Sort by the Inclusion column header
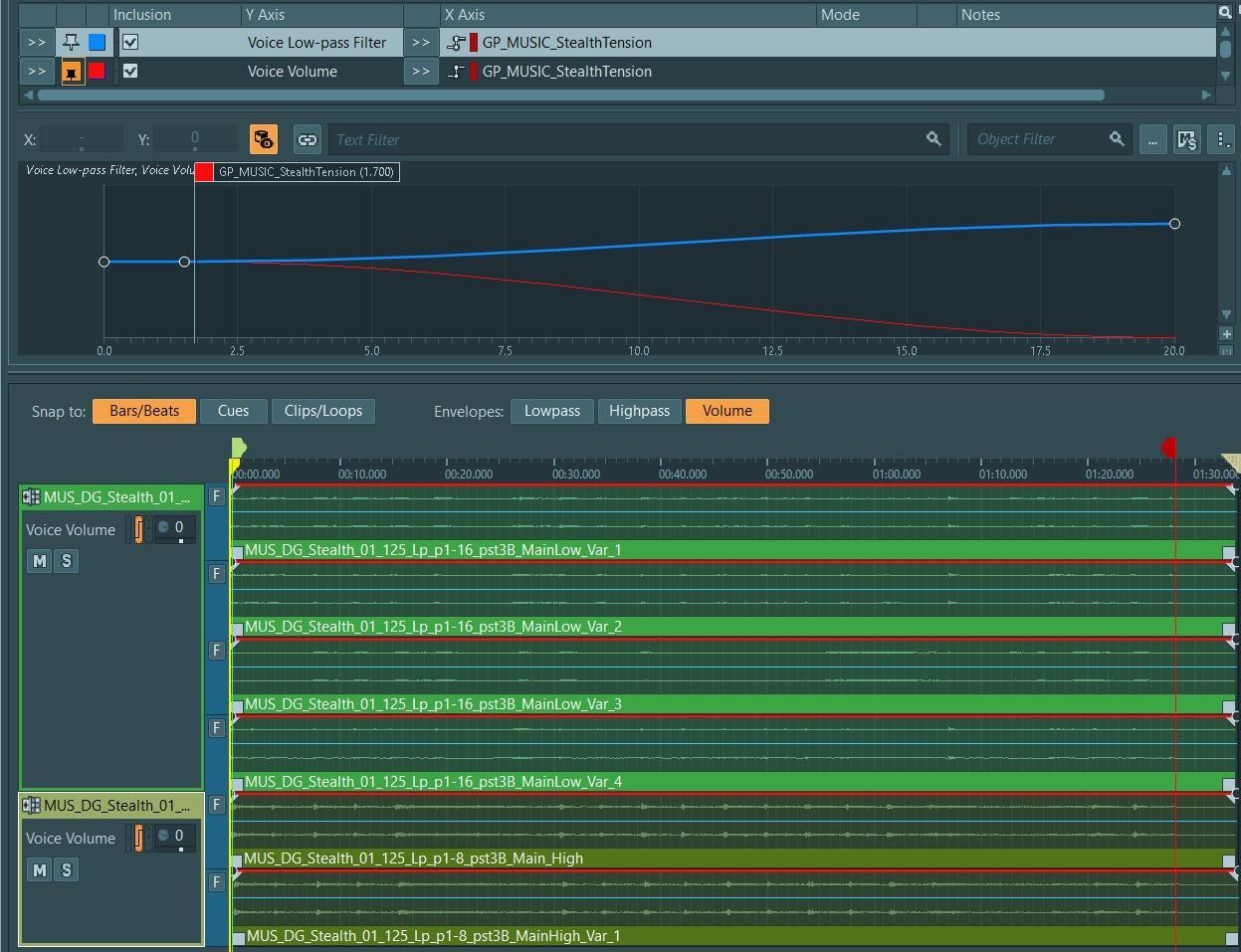 (175, 15)
